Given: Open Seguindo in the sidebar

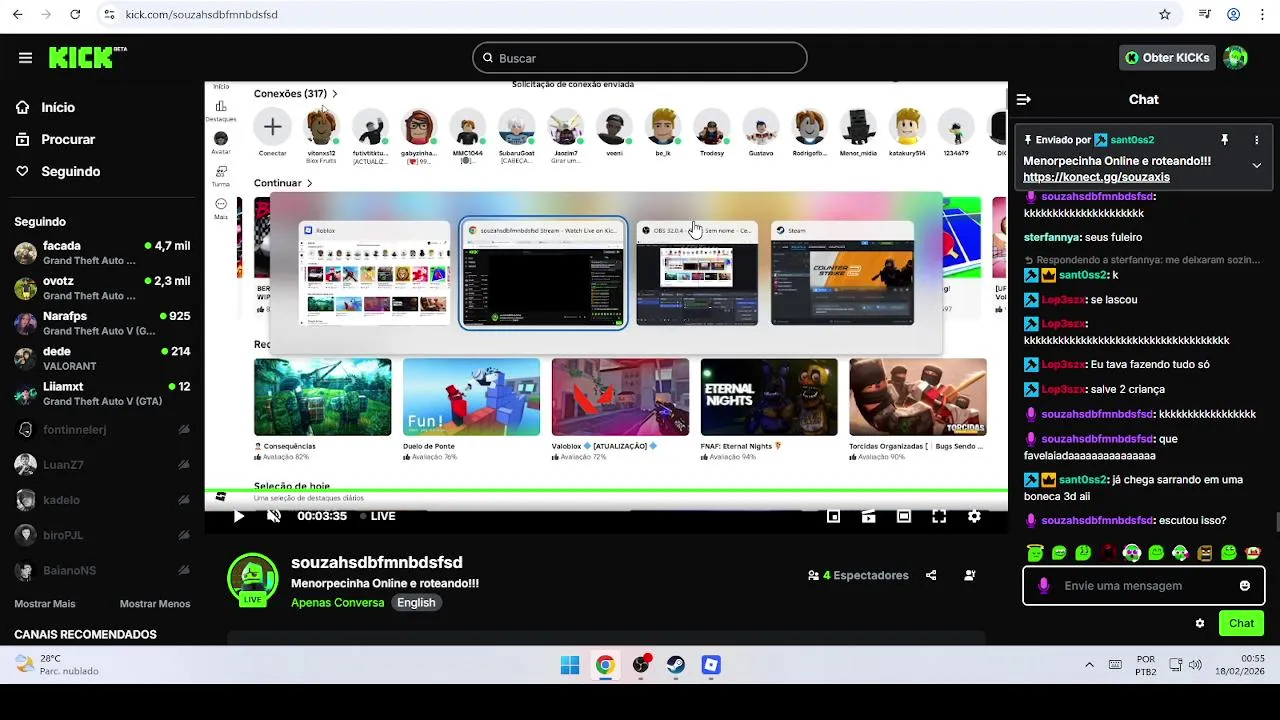Looking at the screenshot, I should tap(70, 171).
